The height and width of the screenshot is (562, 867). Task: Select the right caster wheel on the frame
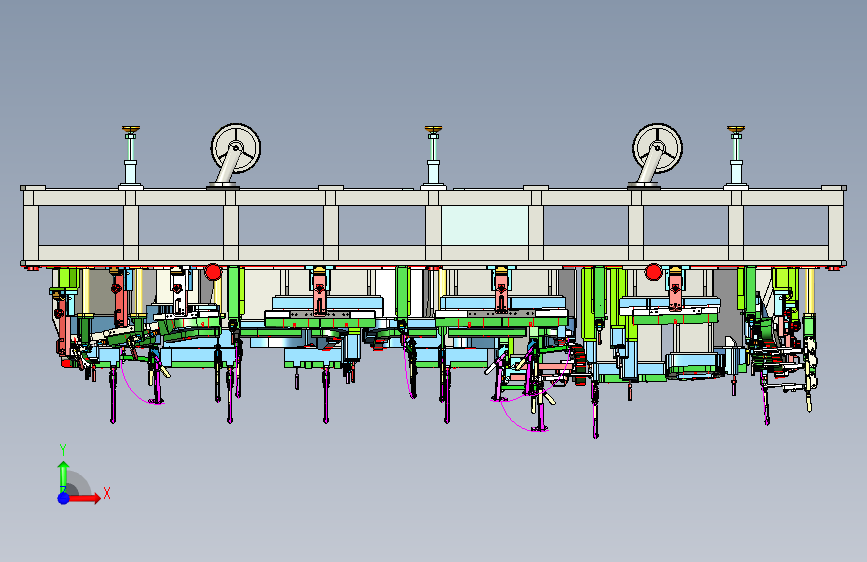[x=657, y=148]
